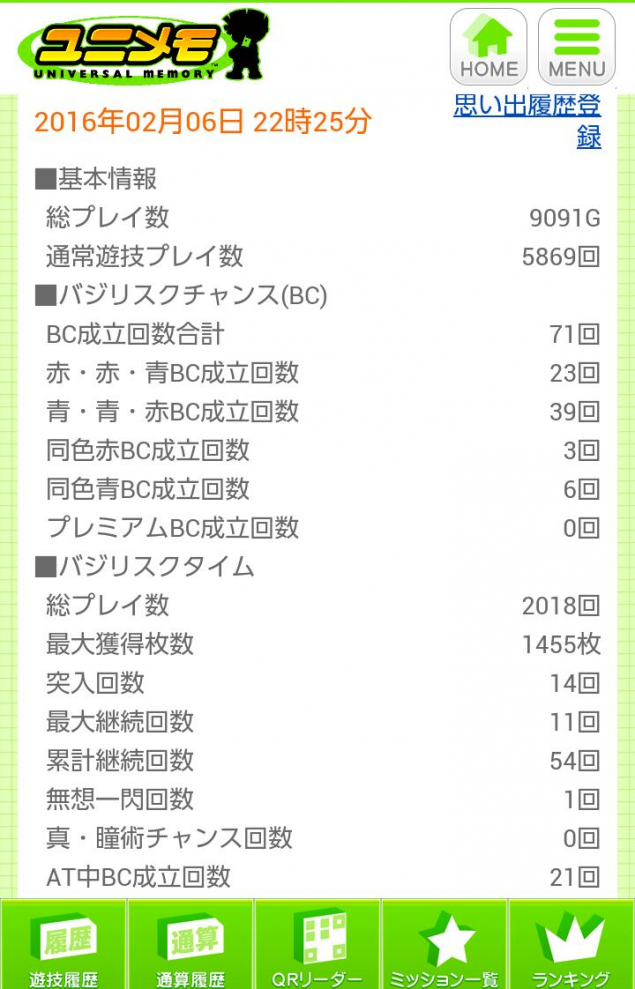The height and width of the screenshot is (989, 635).
Task: Tap the HOME house icon
Action: (488, 47)
